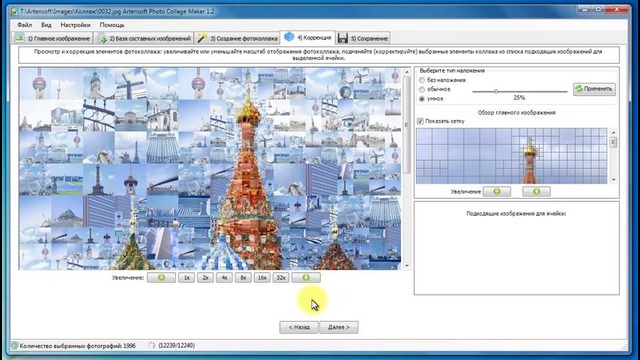
Task: Set collage zoom to 1x
Action: click(x=187, y=278)
